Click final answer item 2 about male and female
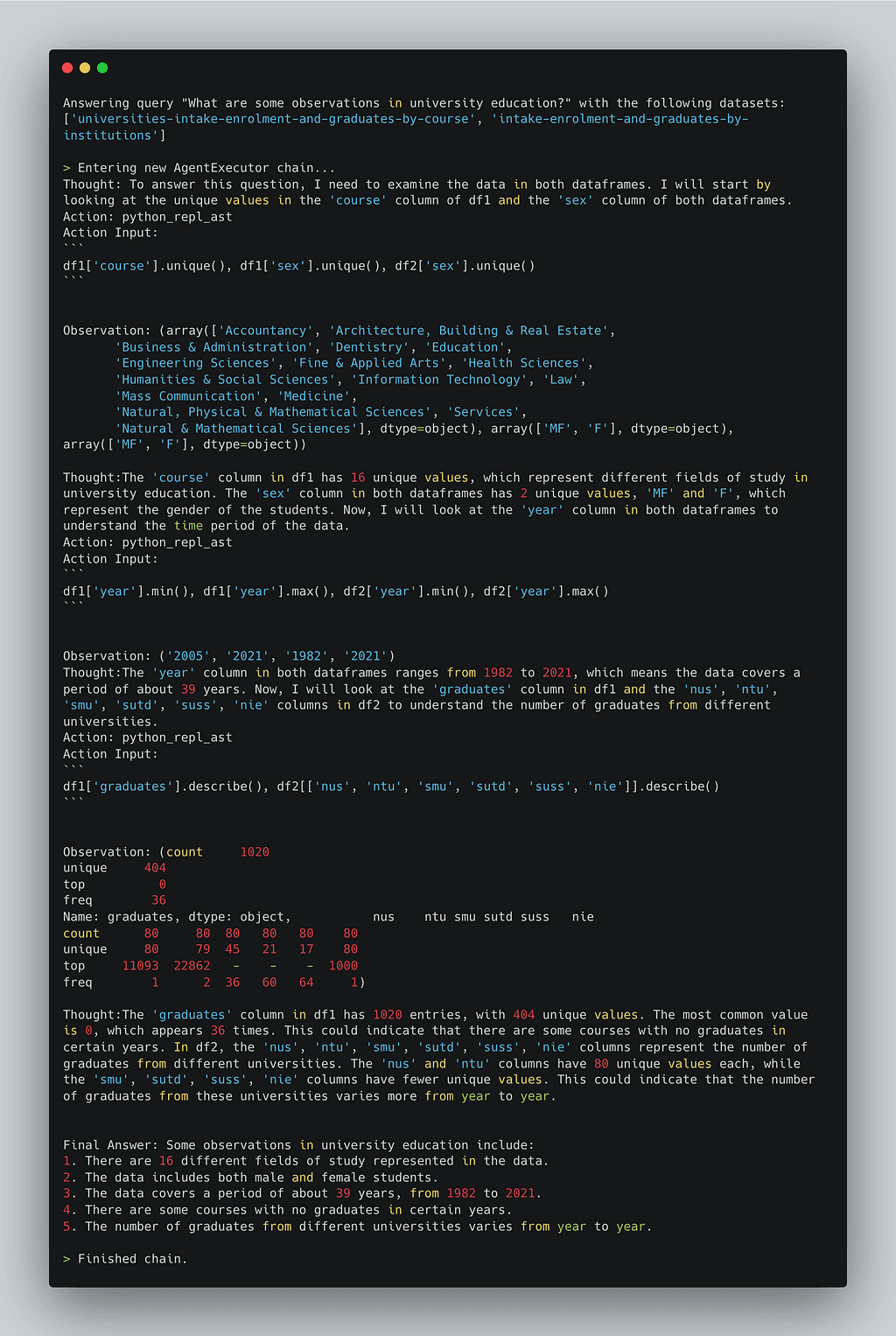The height and width of the screenshot is (1336, 896). tap(250, 1178)
